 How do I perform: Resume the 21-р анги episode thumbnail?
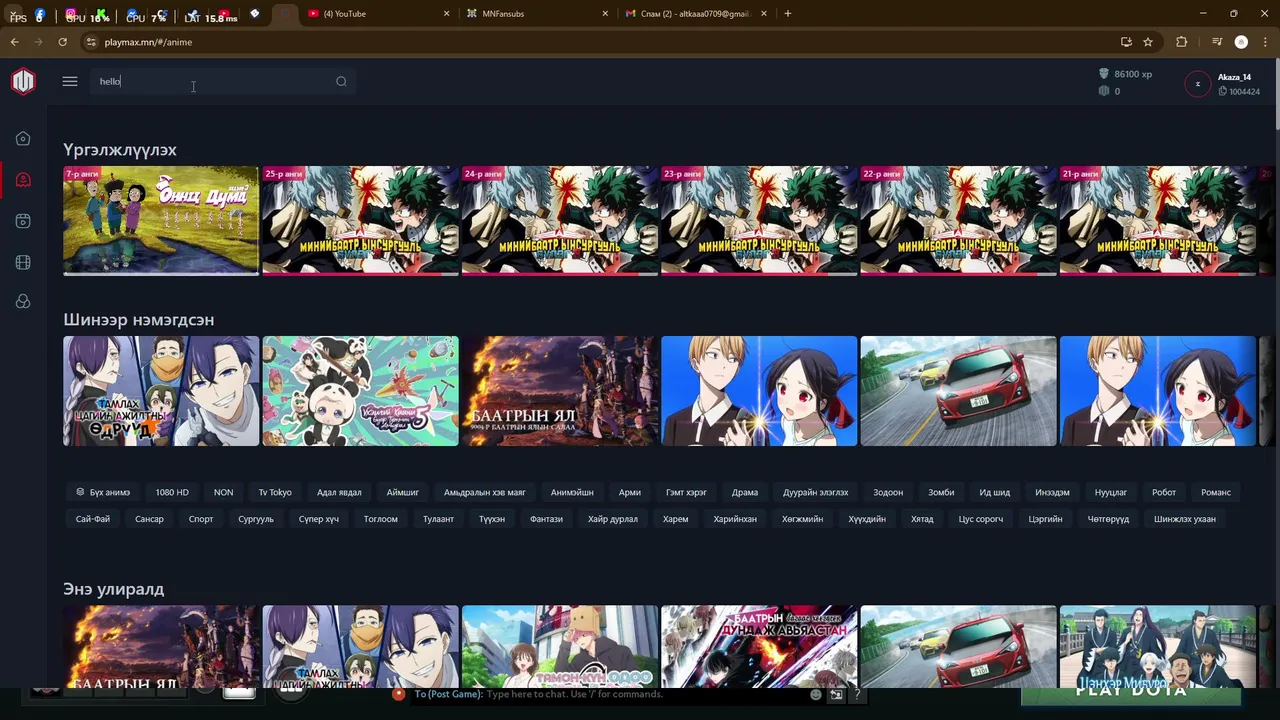point(1157,220)
